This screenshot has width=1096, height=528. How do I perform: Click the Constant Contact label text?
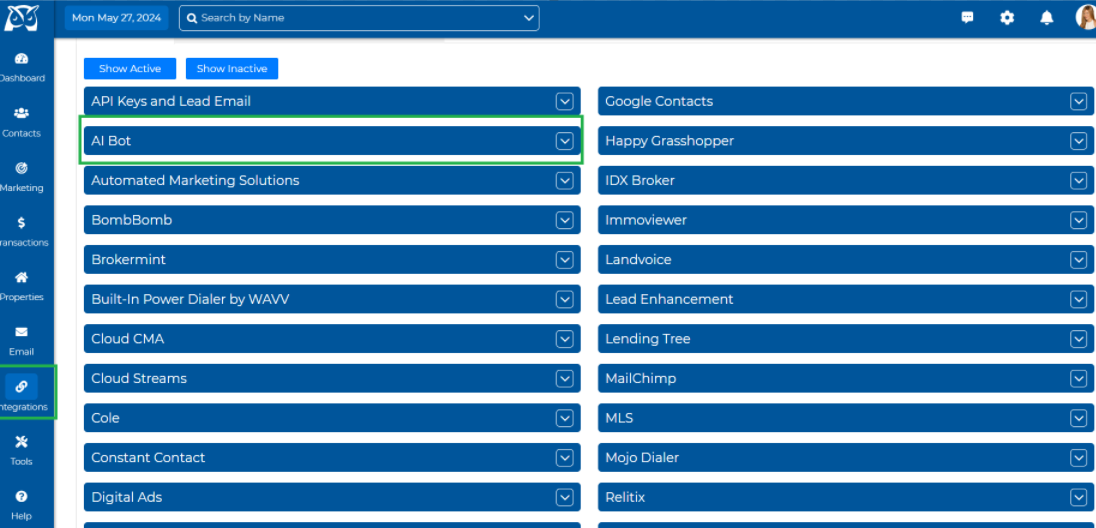tap(148, 457)
